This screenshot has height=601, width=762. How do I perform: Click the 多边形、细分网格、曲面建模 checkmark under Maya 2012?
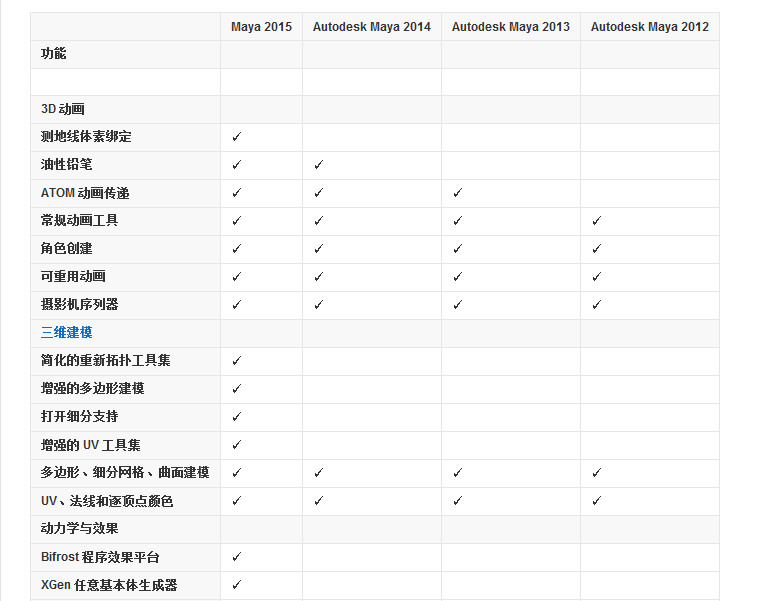pos(597,473)
